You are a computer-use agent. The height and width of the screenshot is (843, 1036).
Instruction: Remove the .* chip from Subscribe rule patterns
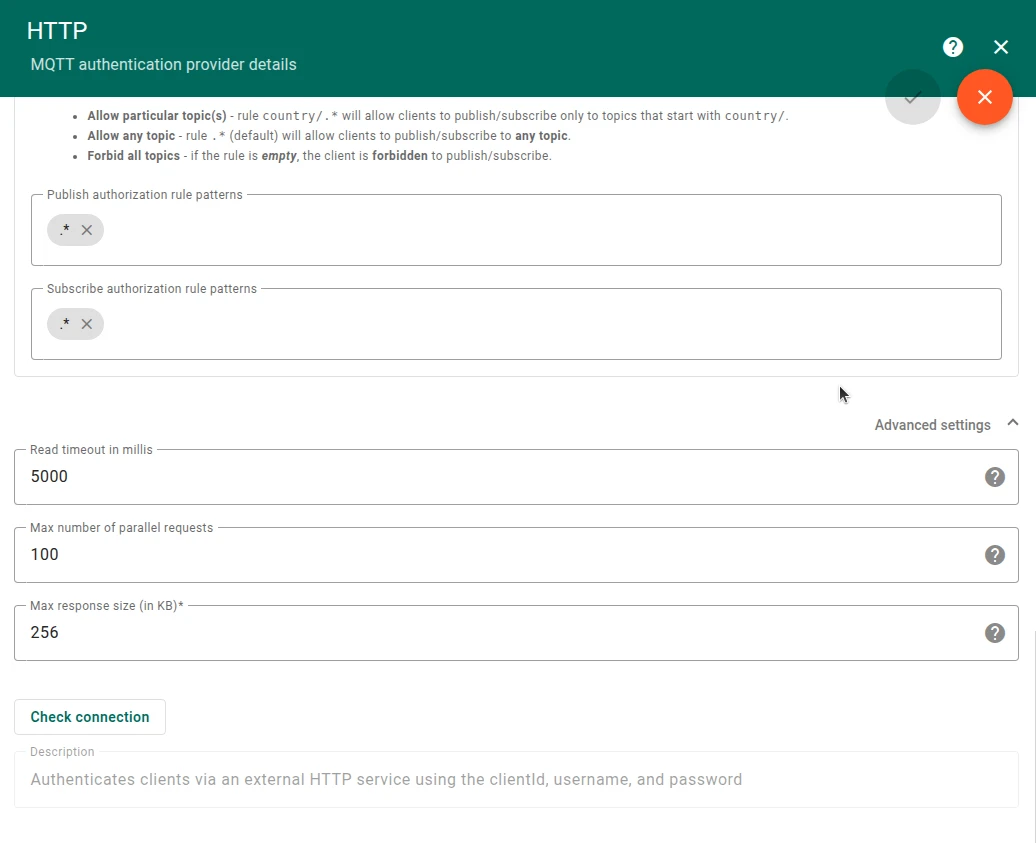coord(87,324)
